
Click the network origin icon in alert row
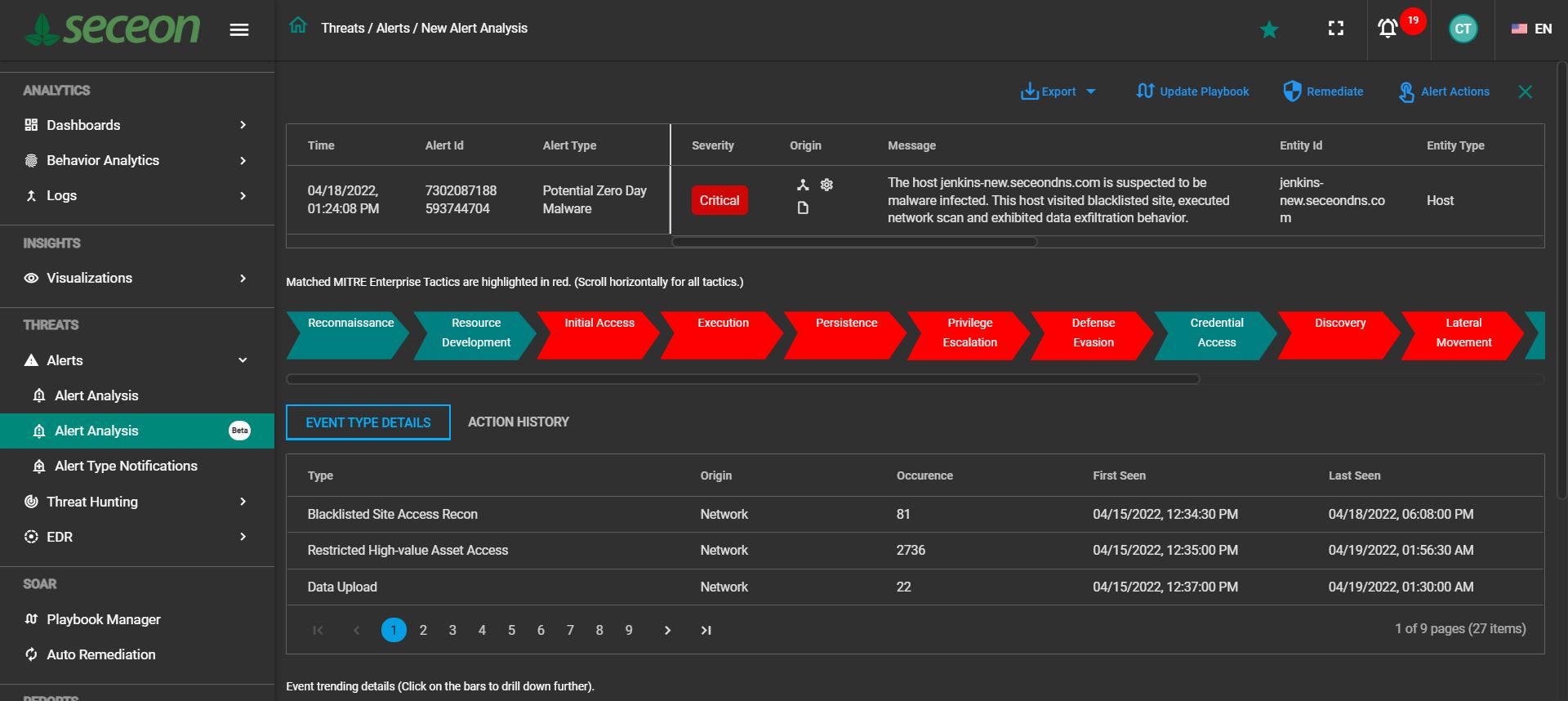click(803, 185)
